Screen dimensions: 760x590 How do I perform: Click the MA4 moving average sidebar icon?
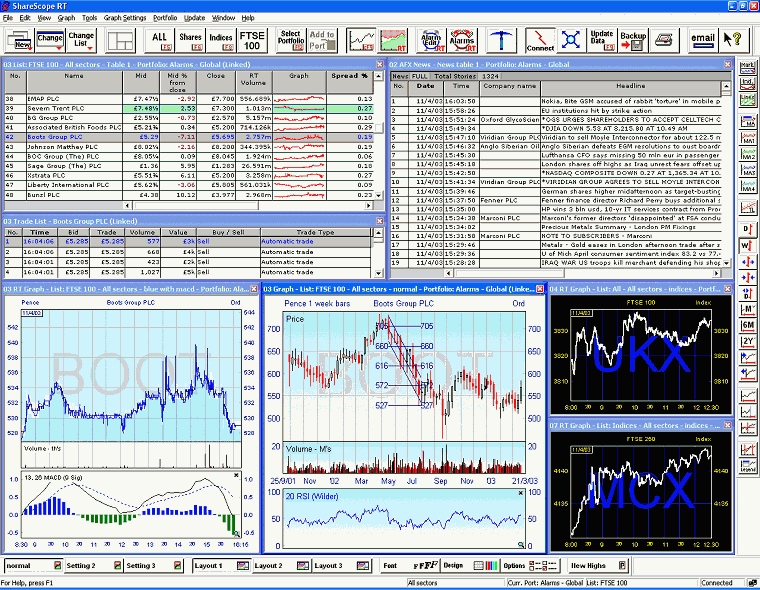point(748,186)
